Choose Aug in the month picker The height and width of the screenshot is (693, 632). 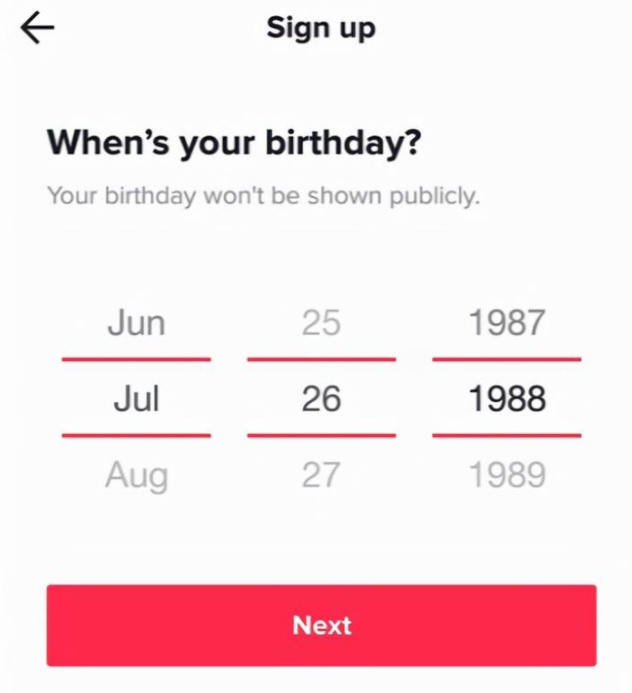[136, 474]
